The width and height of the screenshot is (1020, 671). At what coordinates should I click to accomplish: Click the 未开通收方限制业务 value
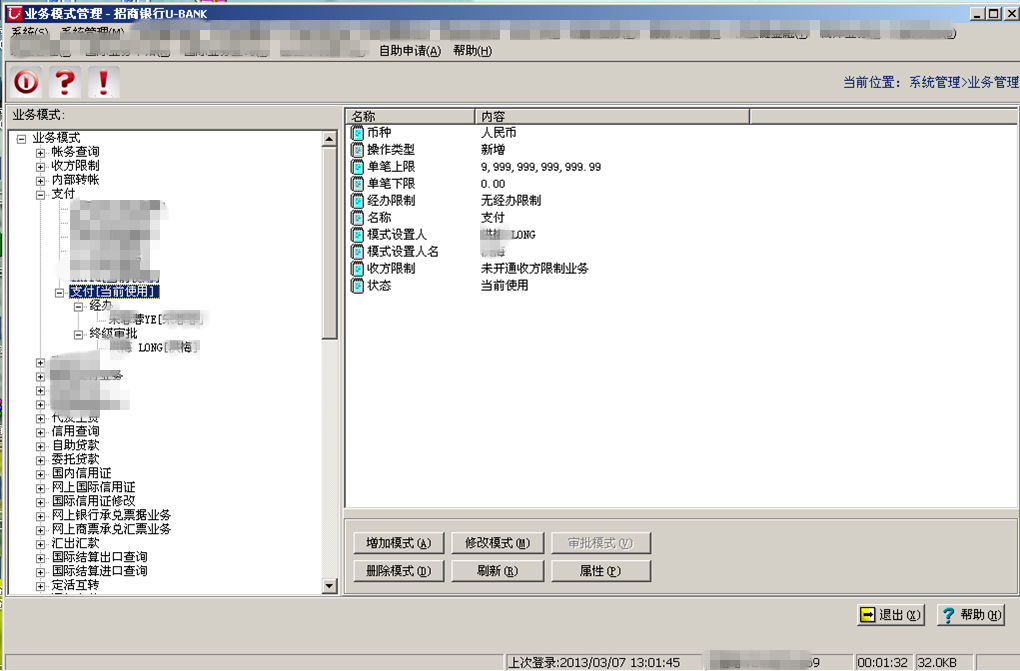pos(534,268)
